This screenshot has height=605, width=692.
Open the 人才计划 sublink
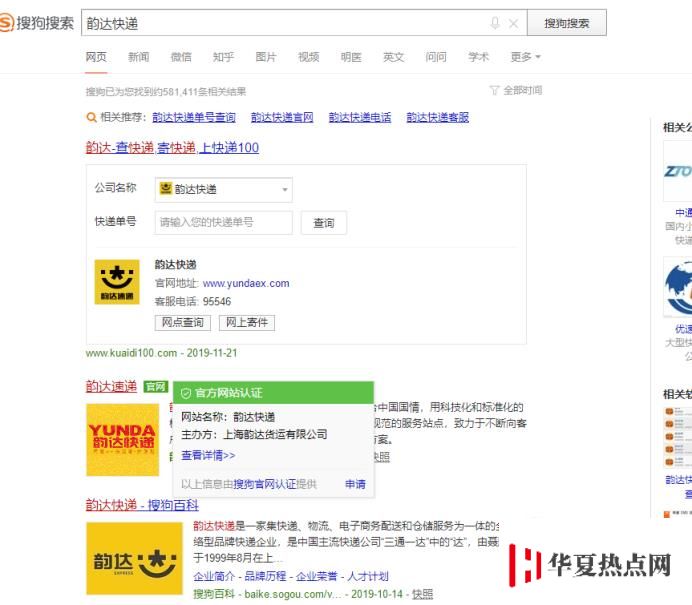(368, 576)
